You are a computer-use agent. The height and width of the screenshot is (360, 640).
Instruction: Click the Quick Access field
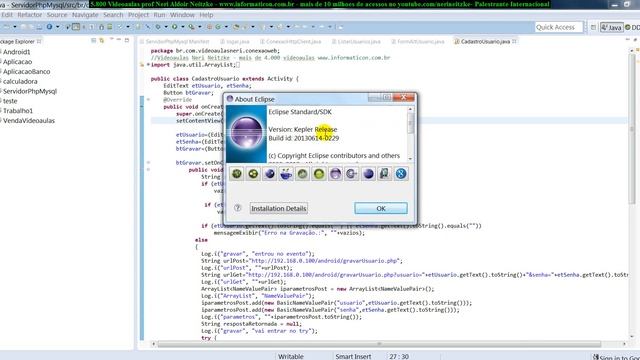(x=558, y=27)
